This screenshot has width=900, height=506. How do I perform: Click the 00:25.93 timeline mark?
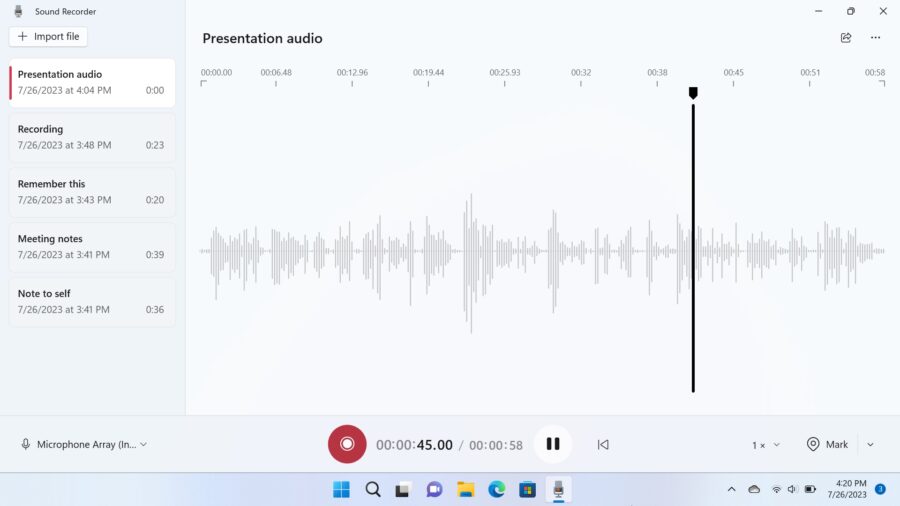point(505,73)
